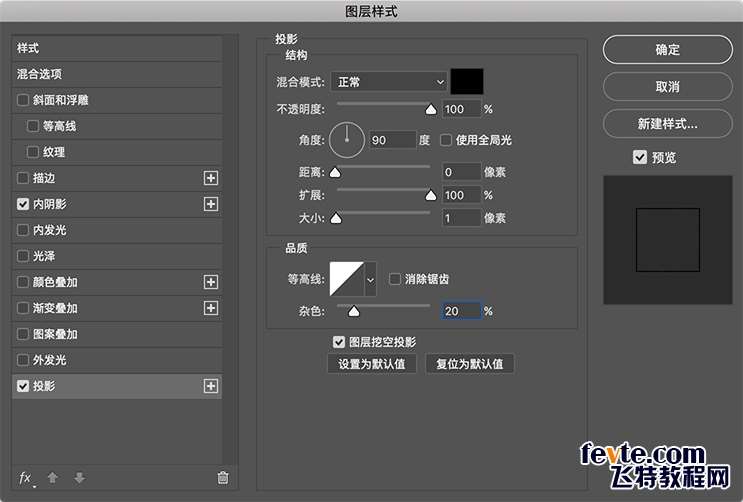The height and width of the screenshot is (502, 743).
Task: Click the 角度 value field showing 90
Action: click(393, 140)
